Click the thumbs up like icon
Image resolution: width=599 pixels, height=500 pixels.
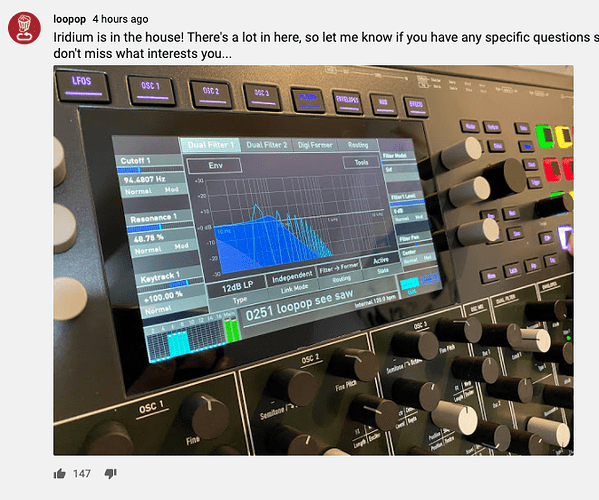coord(60,474)
